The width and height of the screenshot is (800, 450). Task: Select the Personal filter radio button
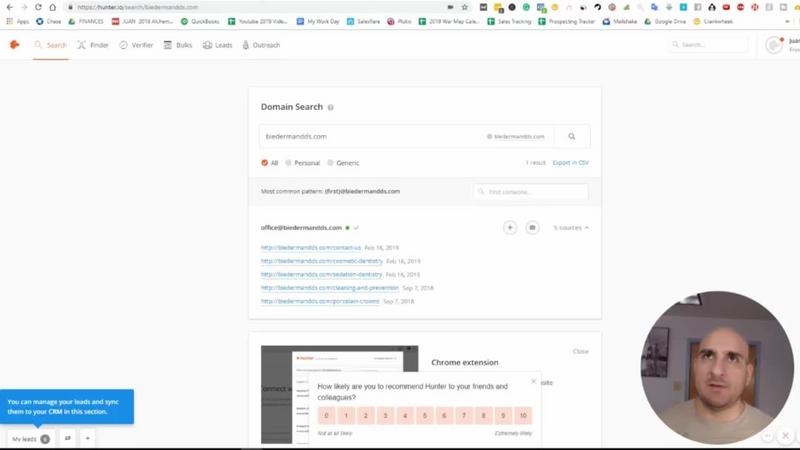pos(288,163)
